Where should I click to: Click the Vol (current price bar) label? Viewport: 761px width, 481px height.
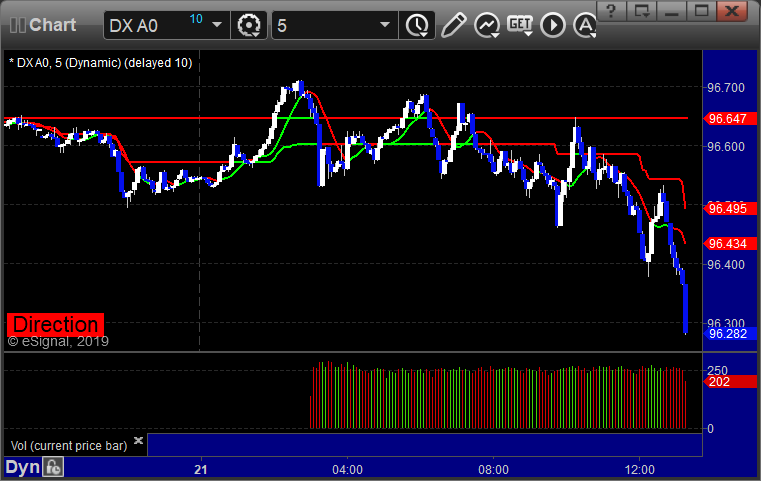[69, 446]
